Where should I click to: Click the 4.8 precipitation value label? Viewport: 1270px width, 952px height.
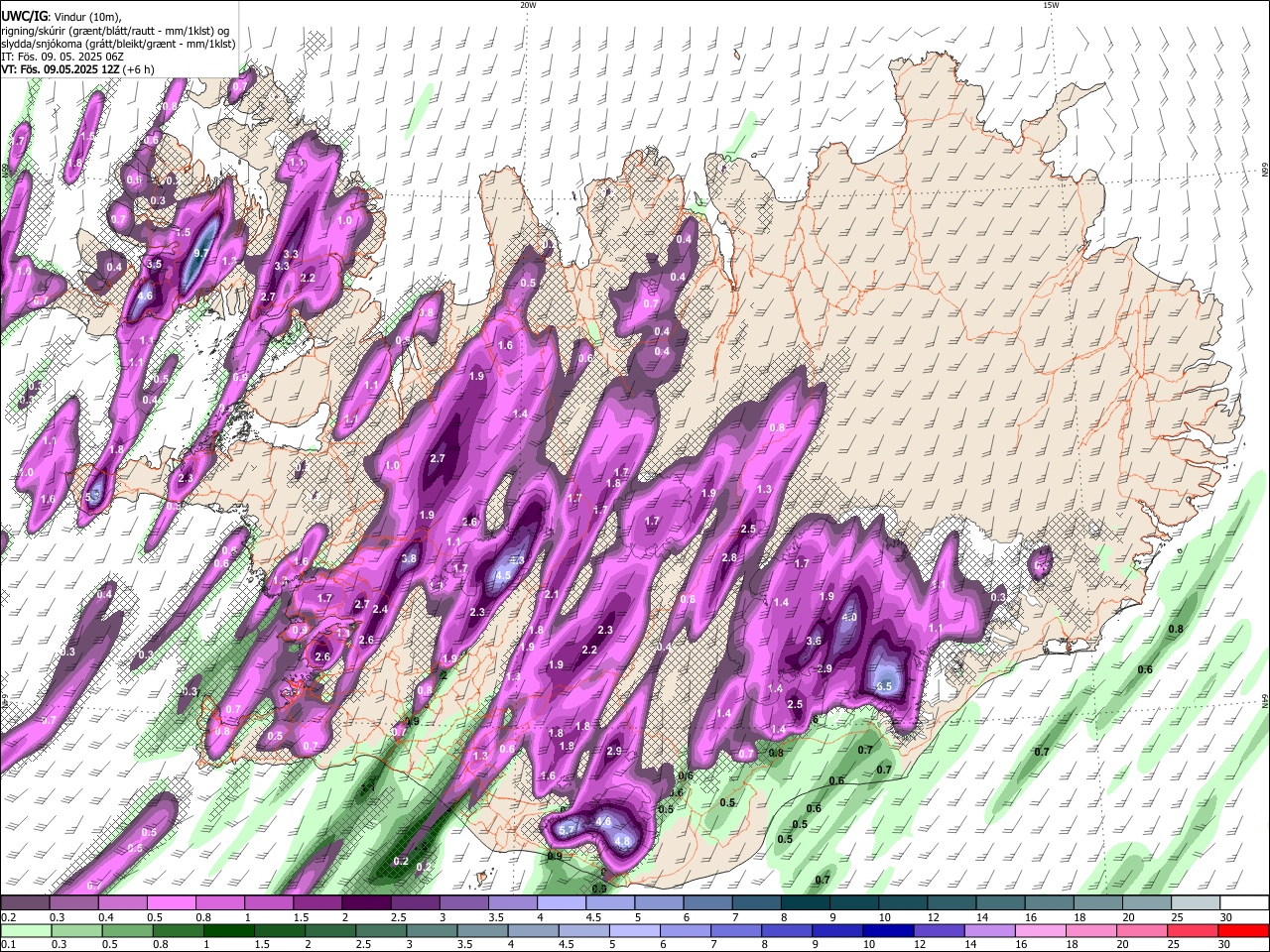(623, 841)
